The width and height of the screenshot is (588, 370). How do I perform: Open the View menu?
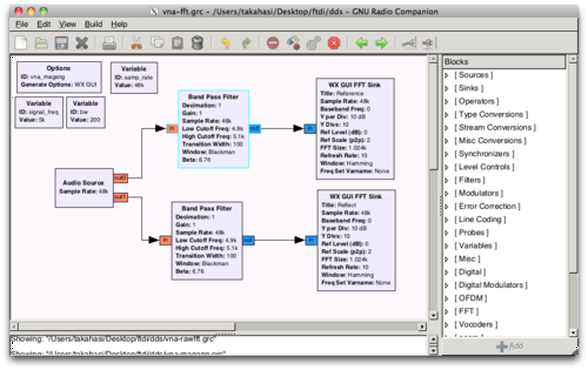click(68, 24)
